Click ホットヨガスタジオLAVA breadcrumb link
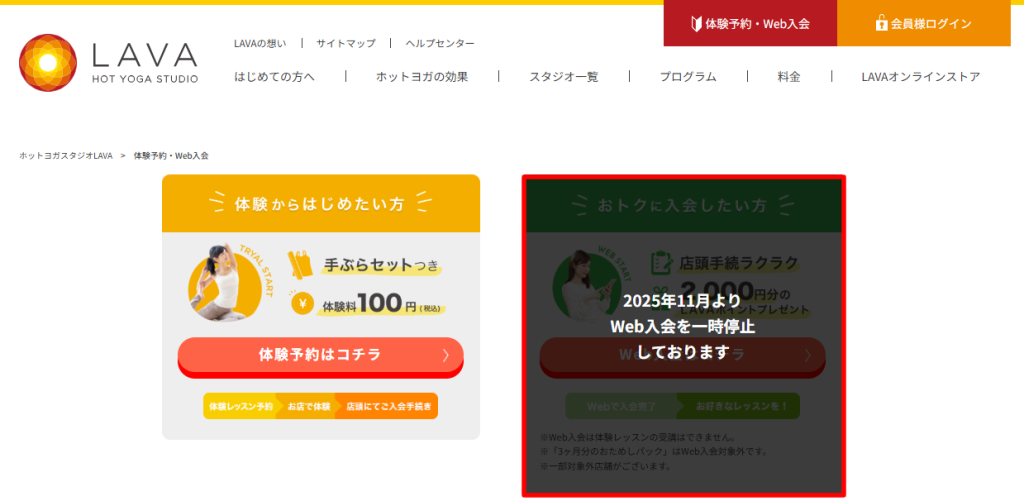Viewport: 1024px width, 501px height. click(65, 155)
